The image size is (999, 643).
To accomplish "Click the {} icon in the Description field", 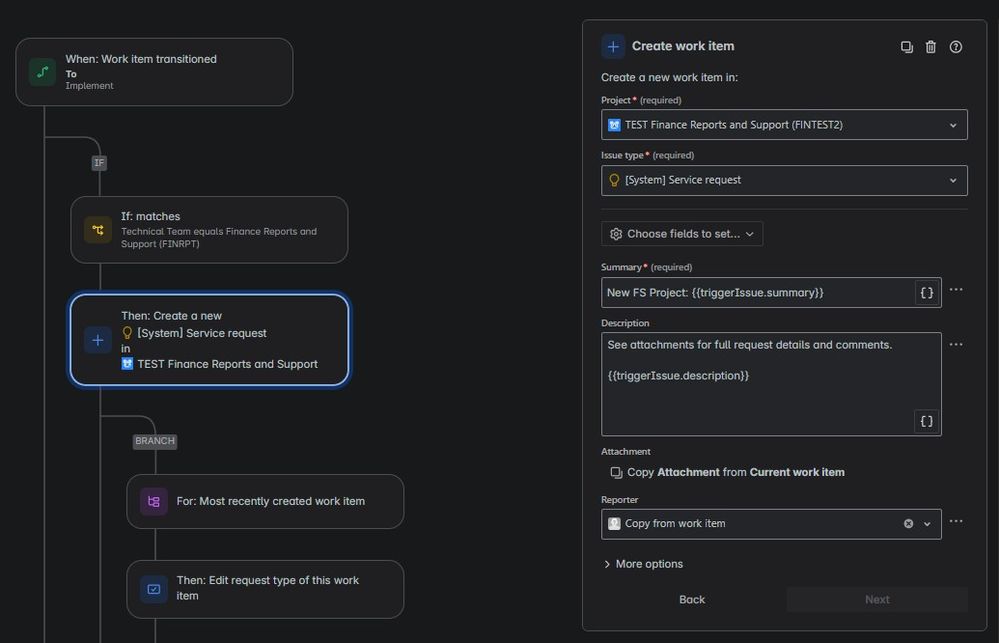I will [x=926, y=421].
